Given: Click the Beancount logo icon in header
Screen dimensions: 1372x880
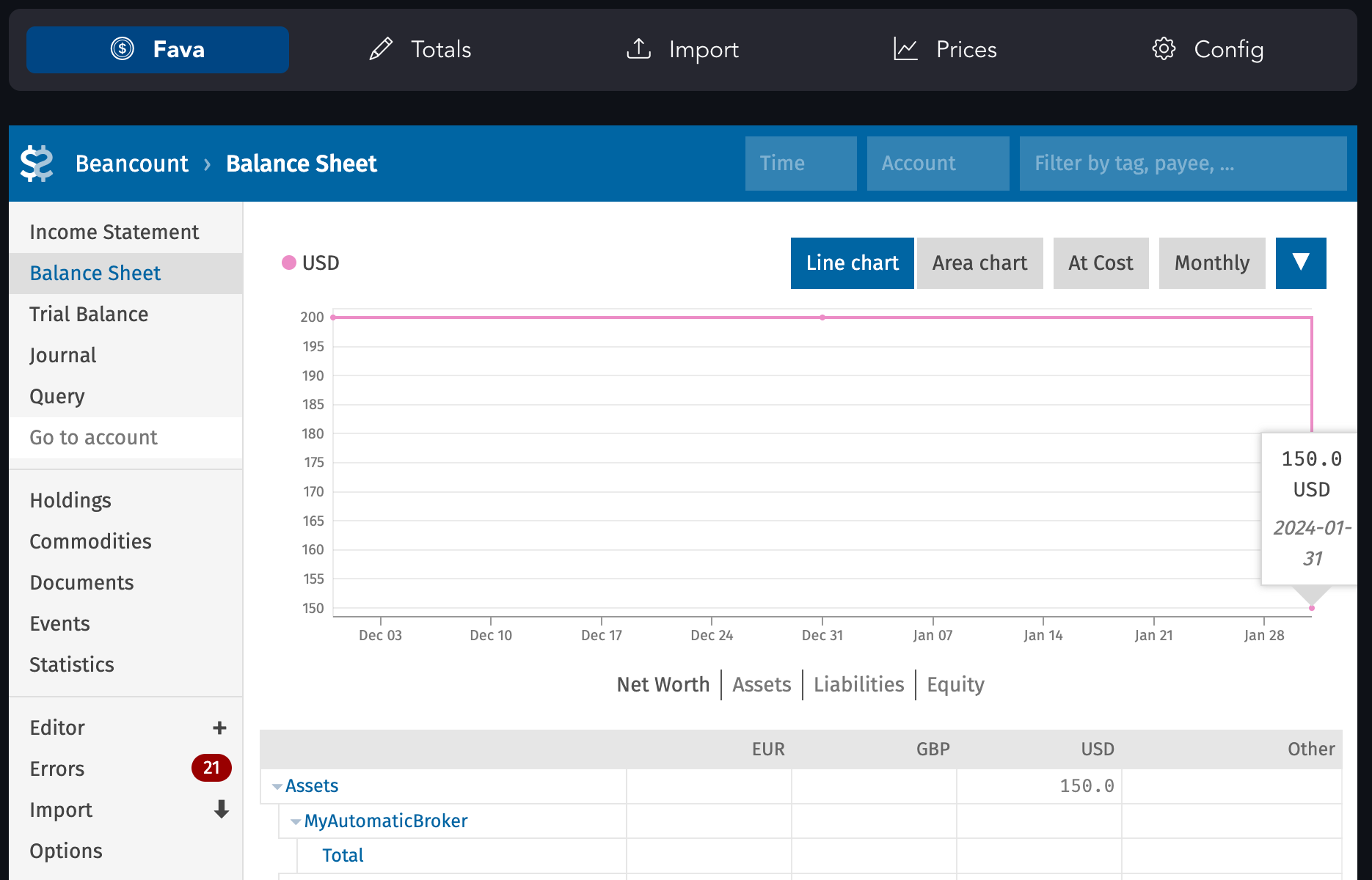Looking at the screenshot, I should [37, 164].
